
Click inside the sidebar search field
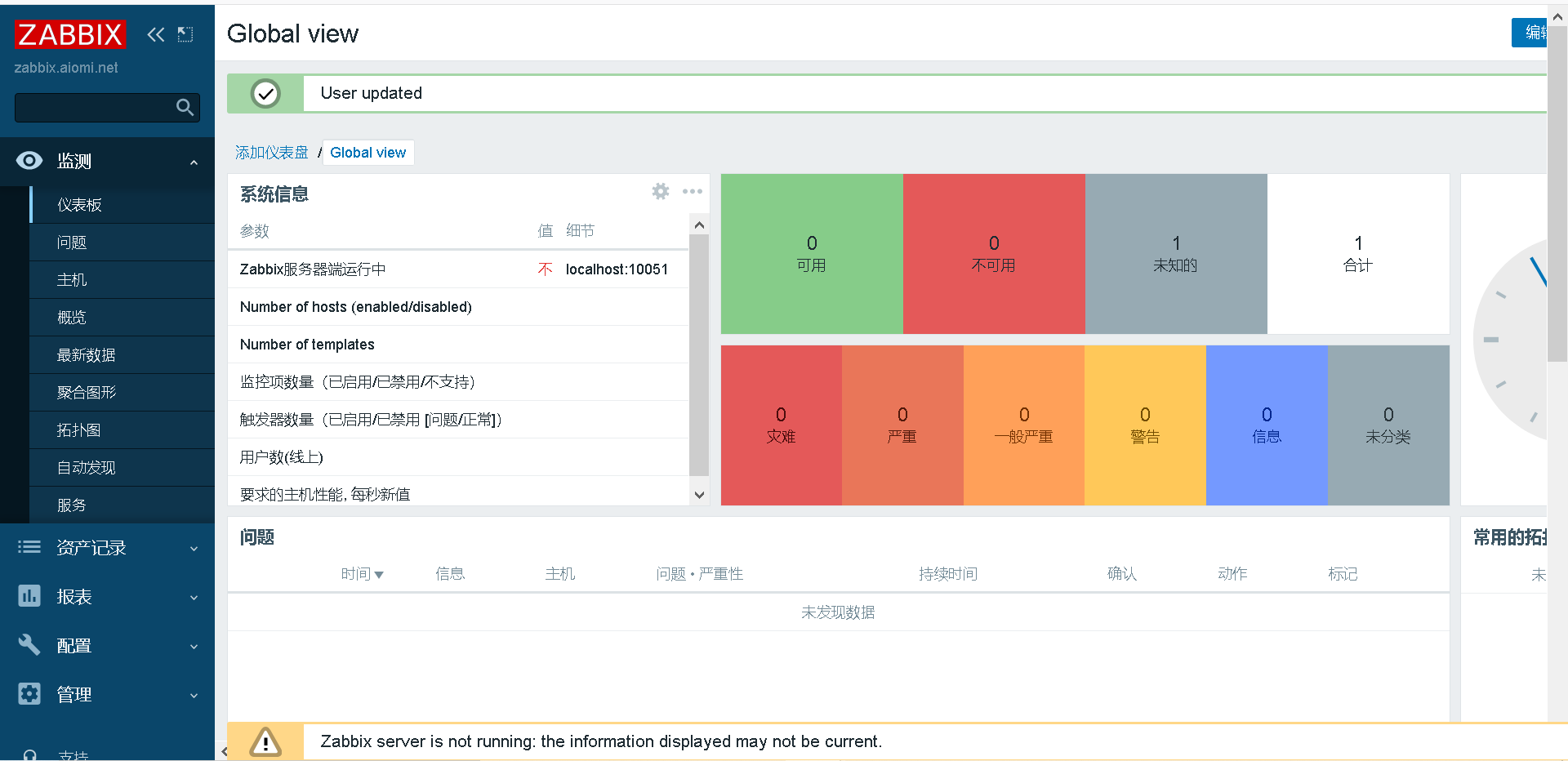[x=94, y=107]
